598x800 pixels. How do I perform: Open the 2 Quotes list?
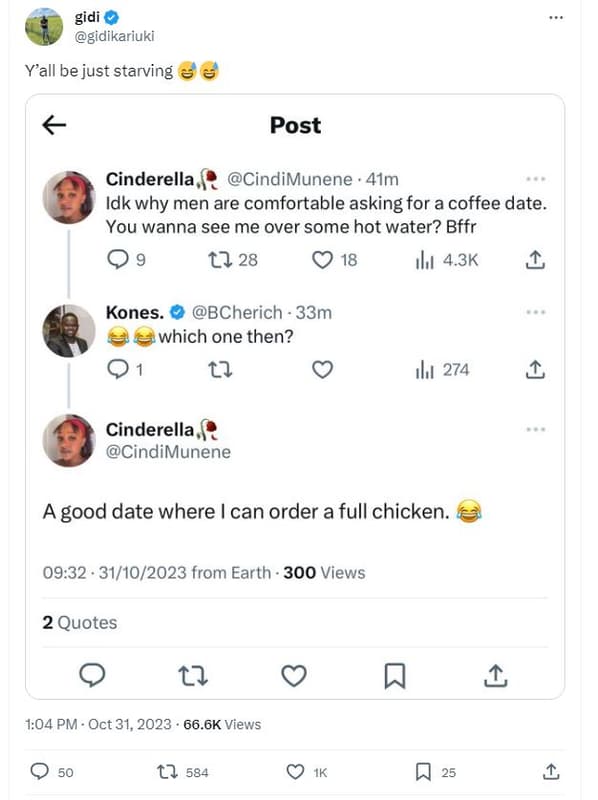point(78,622)
